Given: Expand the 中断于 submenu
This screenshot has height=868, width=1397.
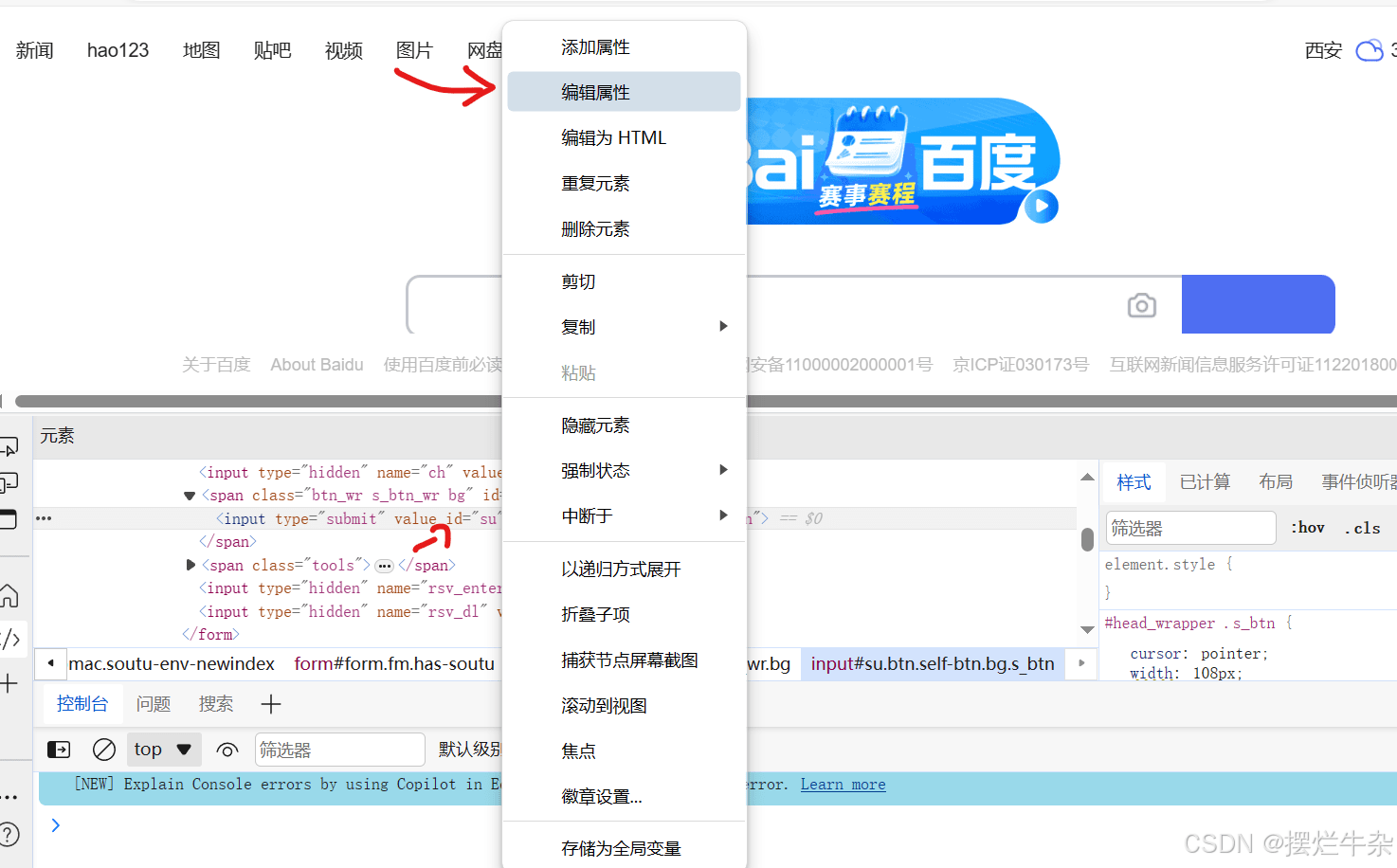Looking at the screenshot, I should tap(723, 515).
